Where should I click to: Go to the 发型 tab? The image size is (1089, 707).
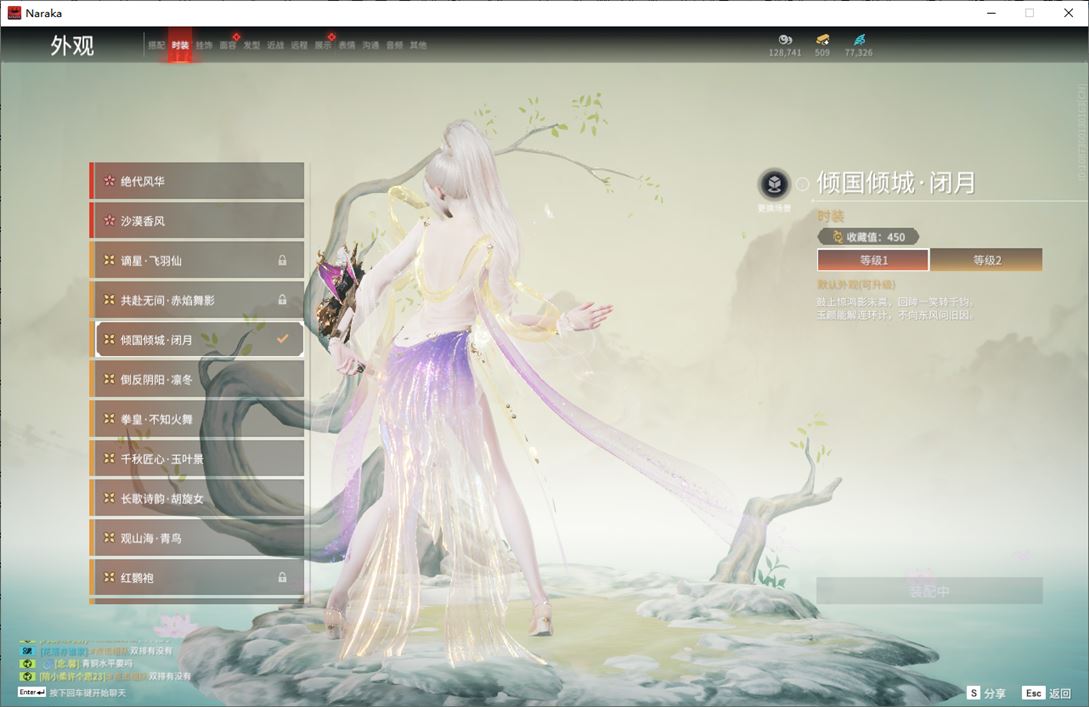(x=251, y=45)
